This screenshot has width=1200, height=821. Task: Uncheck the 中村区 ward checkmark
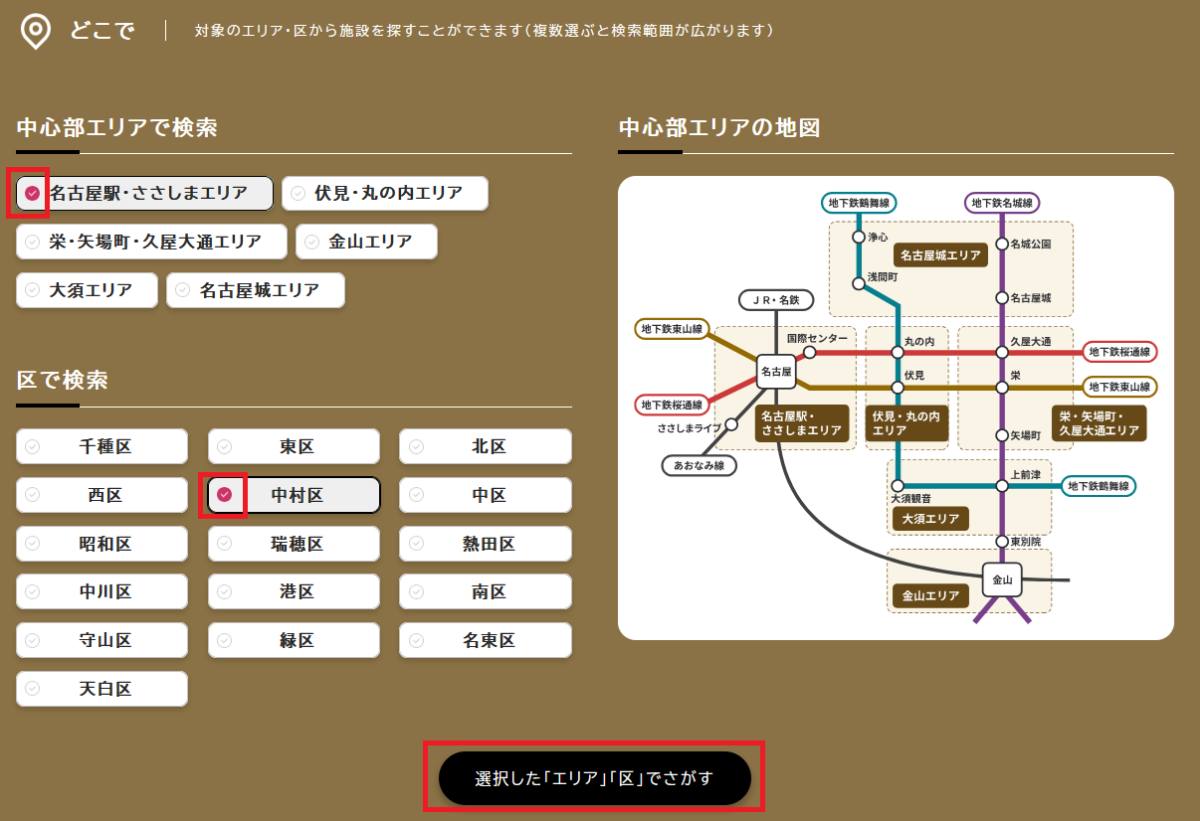pyautogui.click(x=225, y=495)
